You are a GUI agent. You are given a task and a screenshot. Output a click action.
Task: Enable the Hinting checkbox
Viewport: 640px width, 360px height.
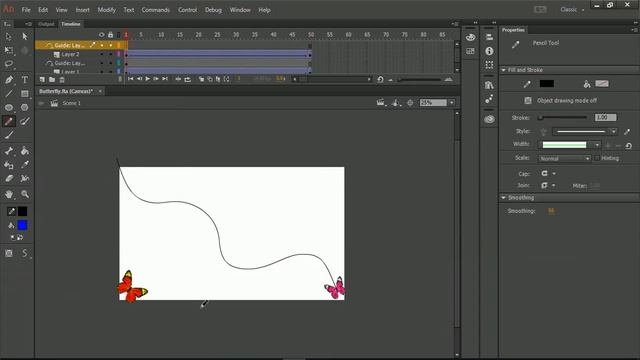click(597, 158)
